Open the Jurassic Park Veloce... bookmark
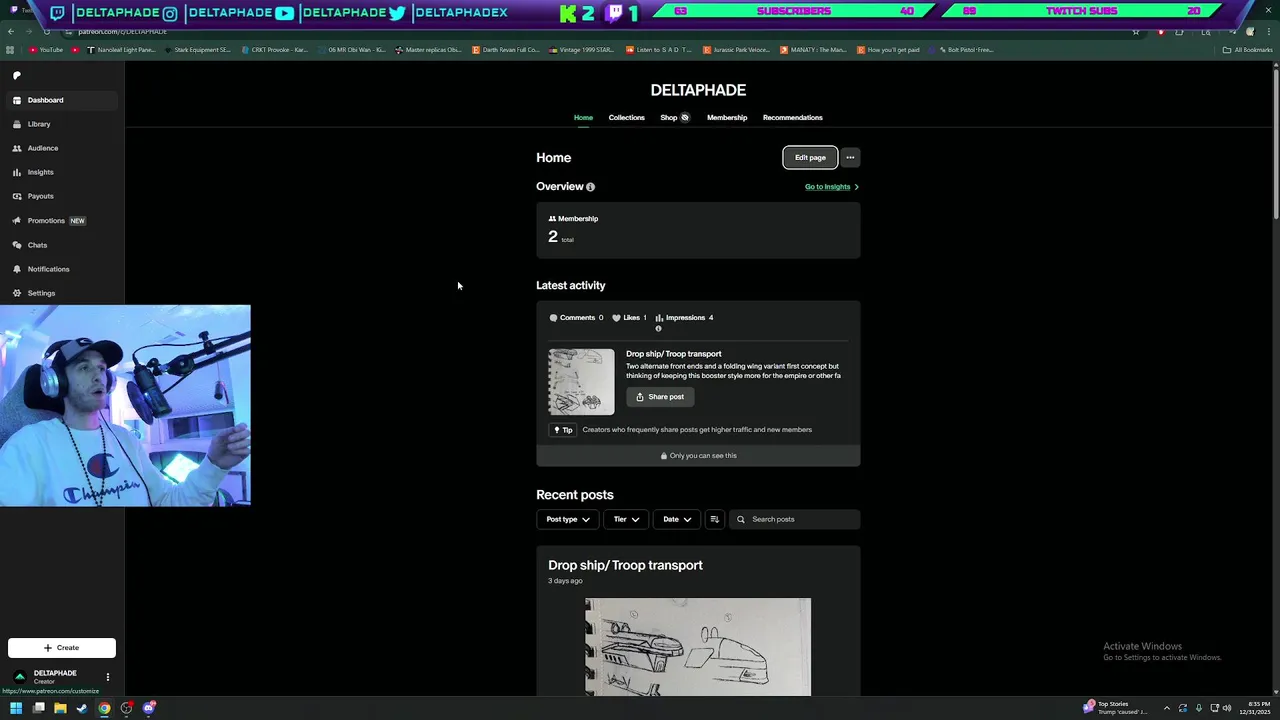This screenshot has width=1280, height=720. 736,50
